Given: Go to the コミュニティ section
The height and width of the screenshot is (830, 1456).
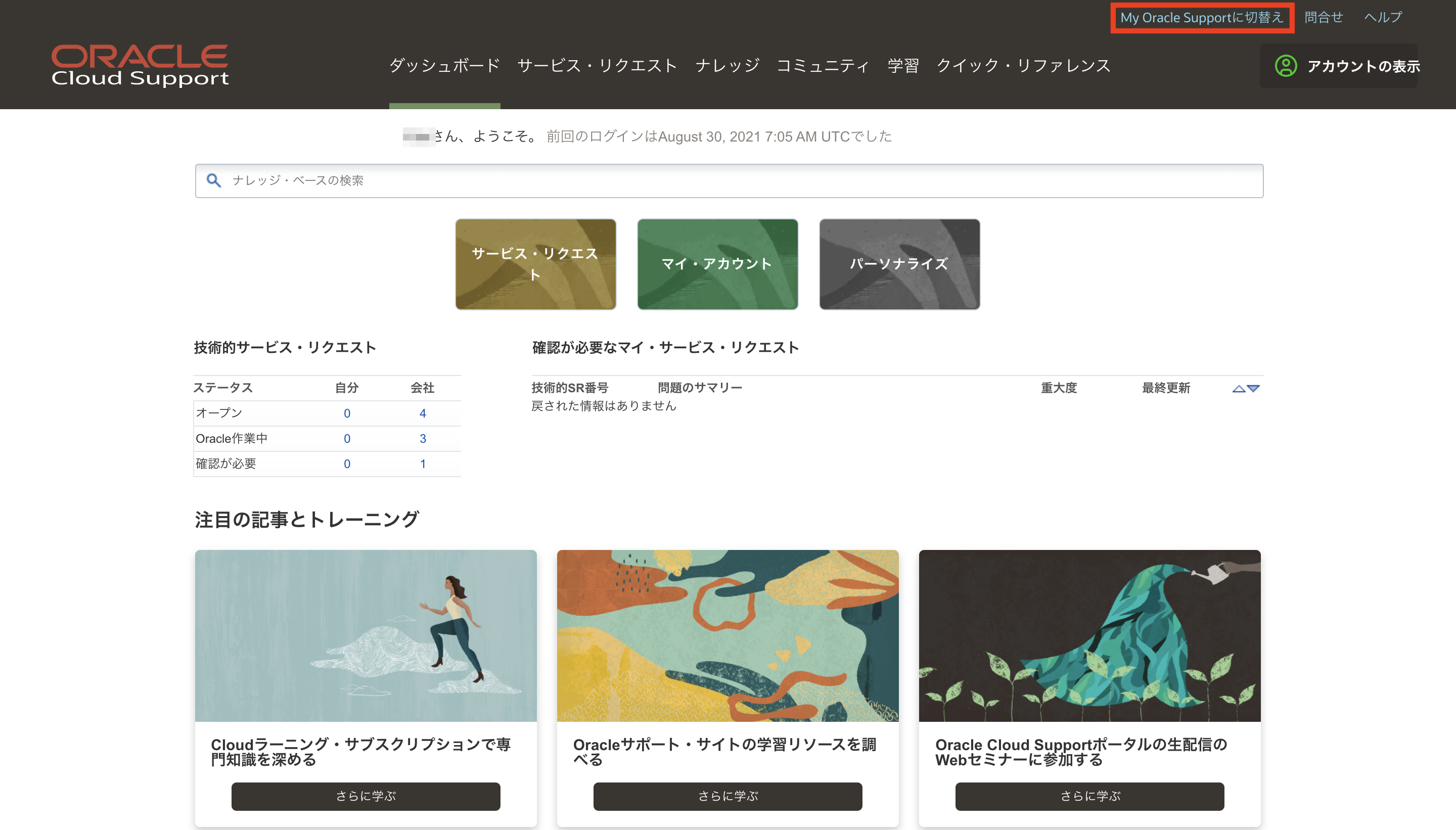Looking at the screenshot, I should tap(823, 65).
